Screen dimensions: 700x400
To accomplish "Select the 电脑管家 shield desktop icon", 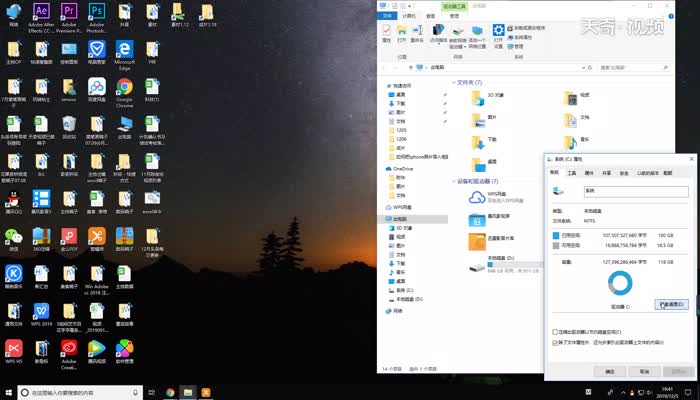I will pyautogui.click(x=96, y=52).
